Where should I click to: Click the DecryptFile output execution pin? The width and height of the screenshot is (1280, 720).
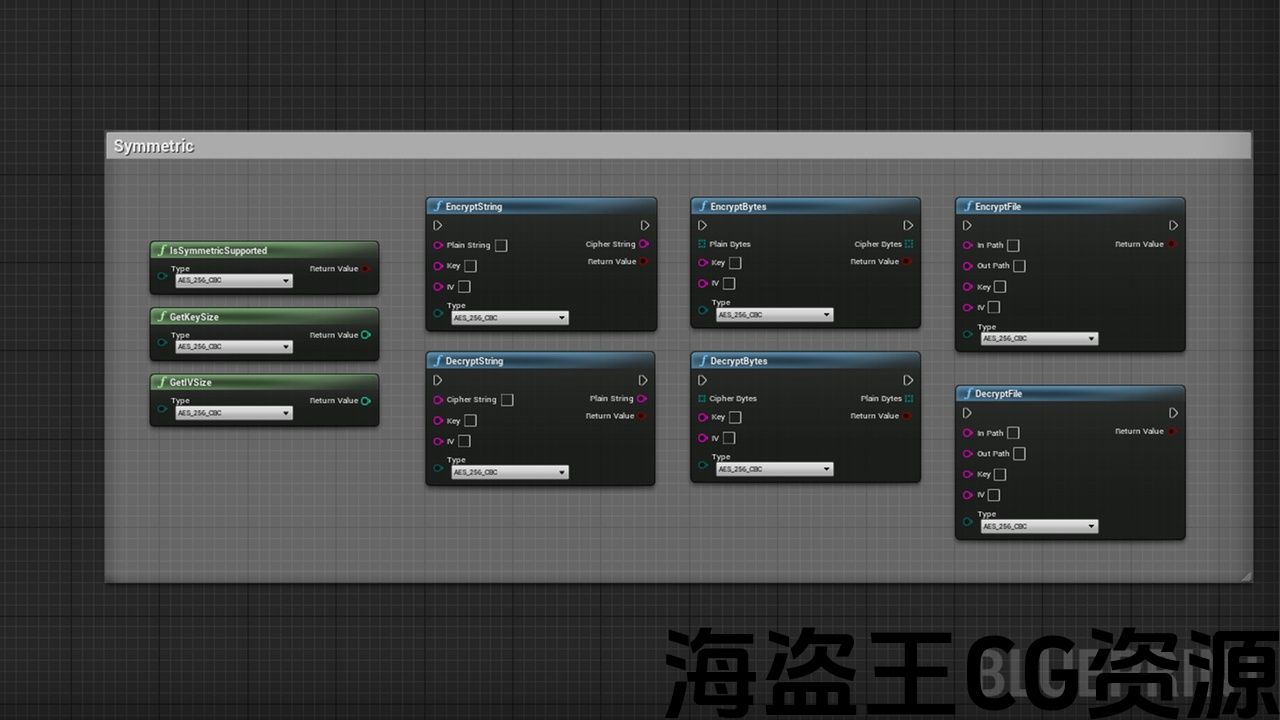pos(1174,413)
